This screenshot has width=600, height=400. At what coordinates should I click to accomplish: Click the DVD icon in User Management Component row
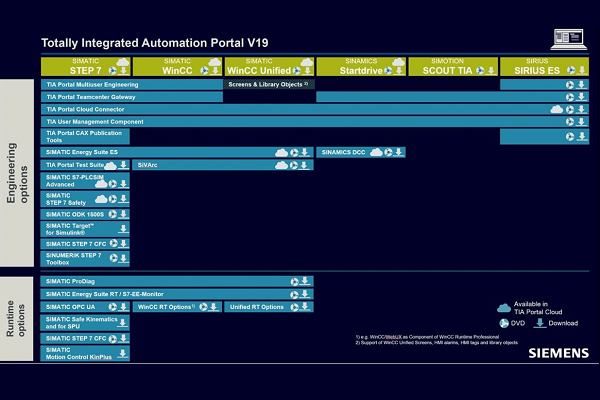tap(570, 122)
